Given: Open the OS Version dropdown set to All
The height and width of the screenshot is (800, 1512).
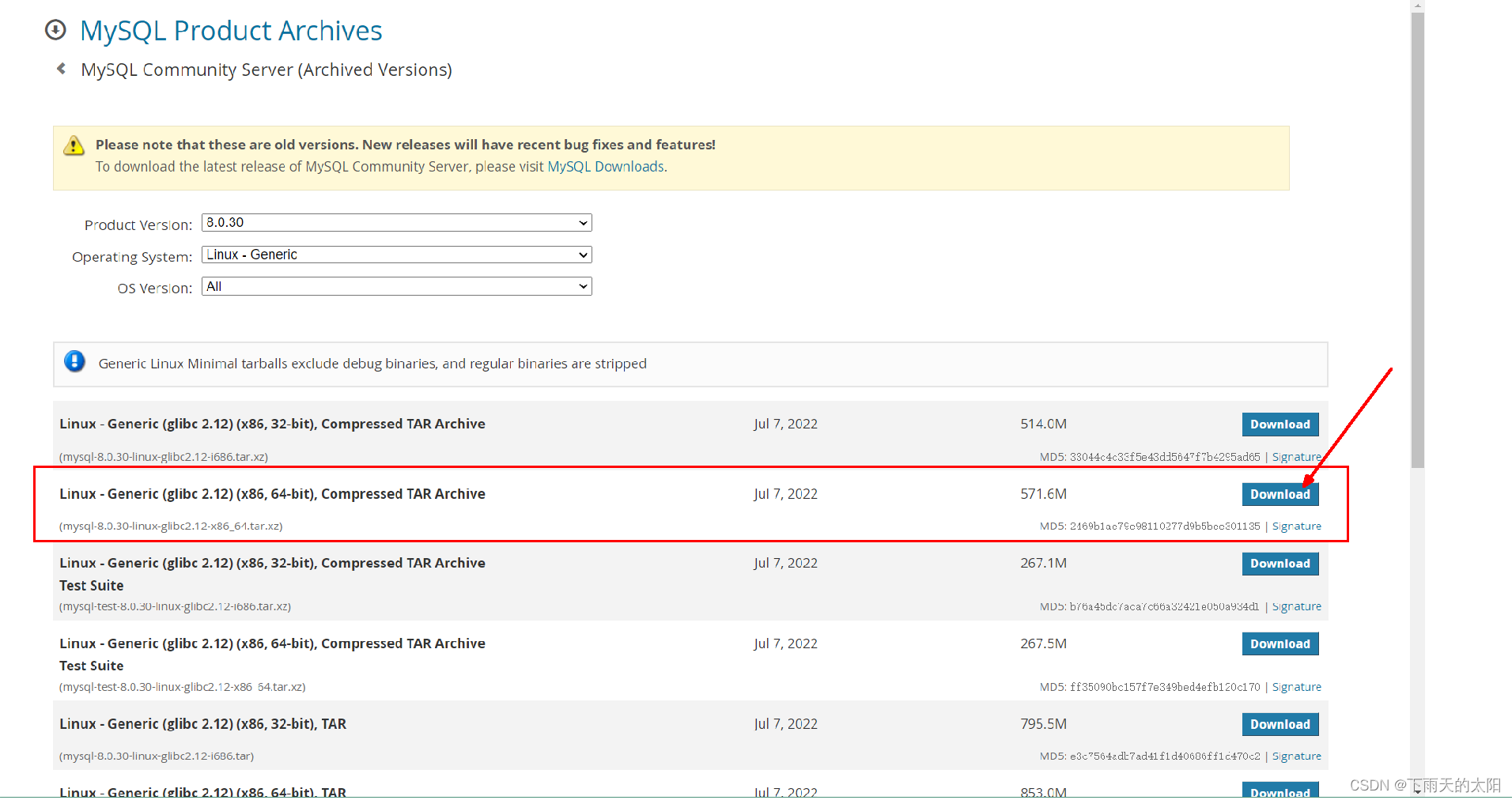Looking at the screenshot, I should tap(395, 285).
